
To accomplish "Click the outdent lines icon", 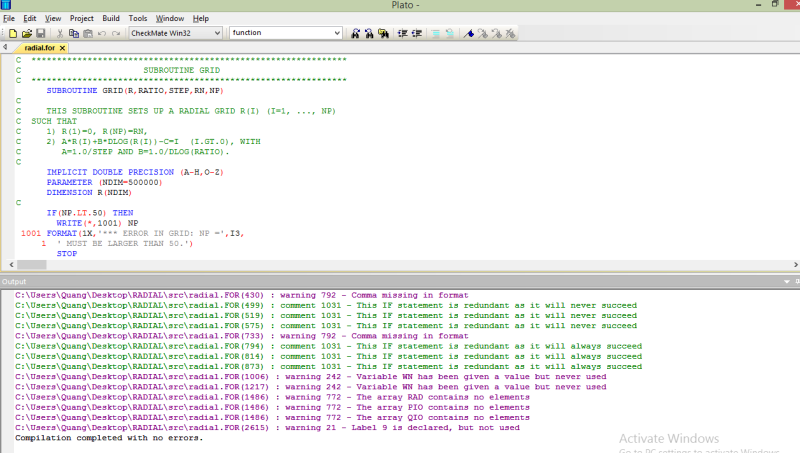I will [417, 34].
